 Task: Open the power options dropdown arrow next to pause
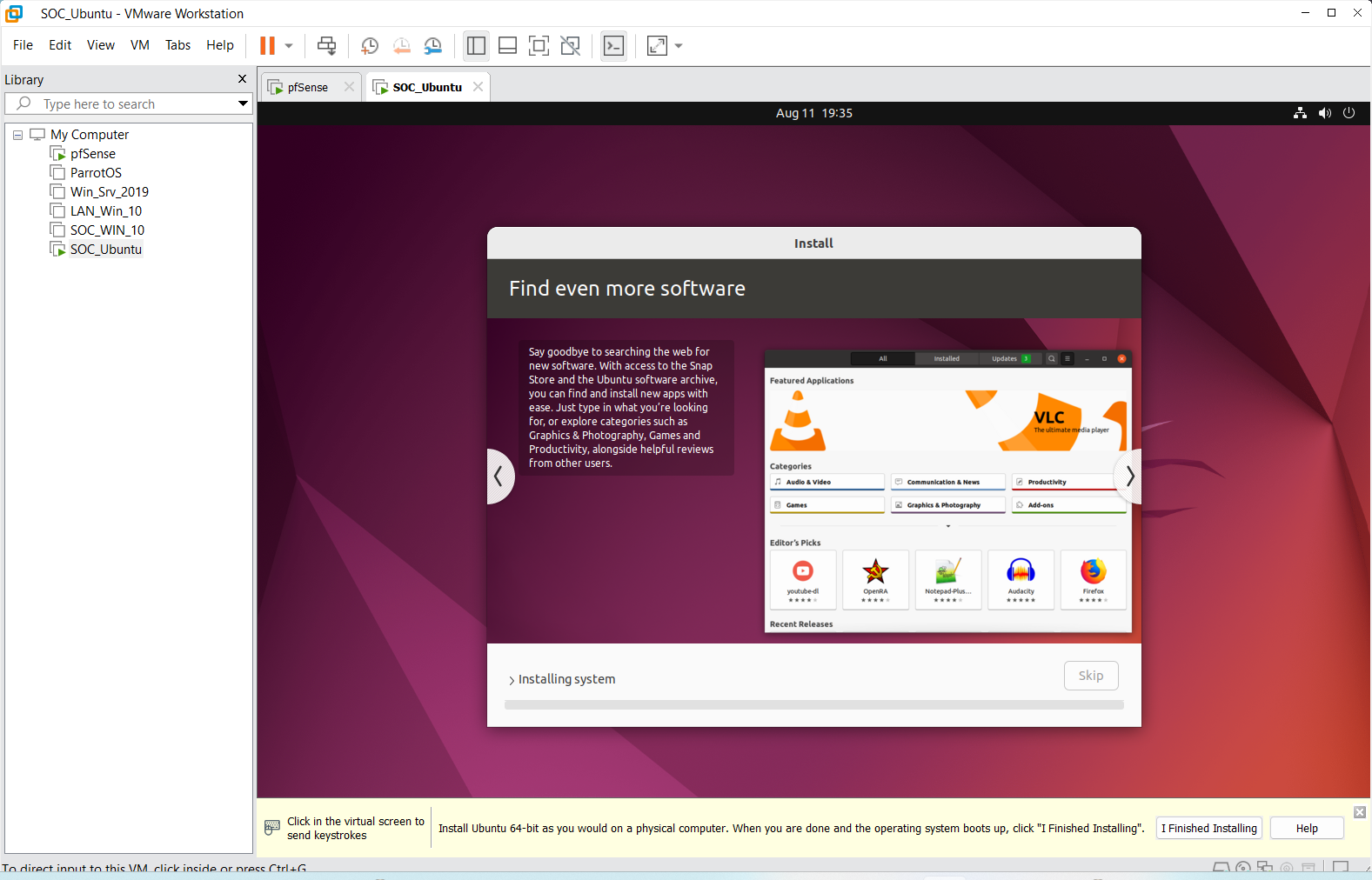289,45
